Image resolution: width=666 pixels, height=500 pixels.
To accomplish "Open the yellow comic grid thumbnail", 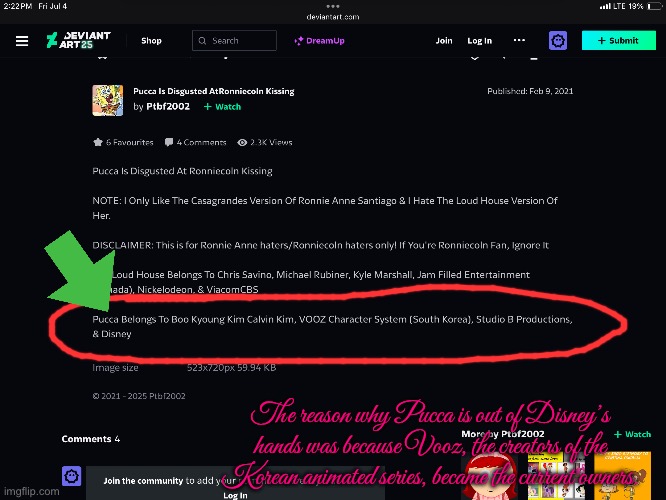I will tap(556, 476).
